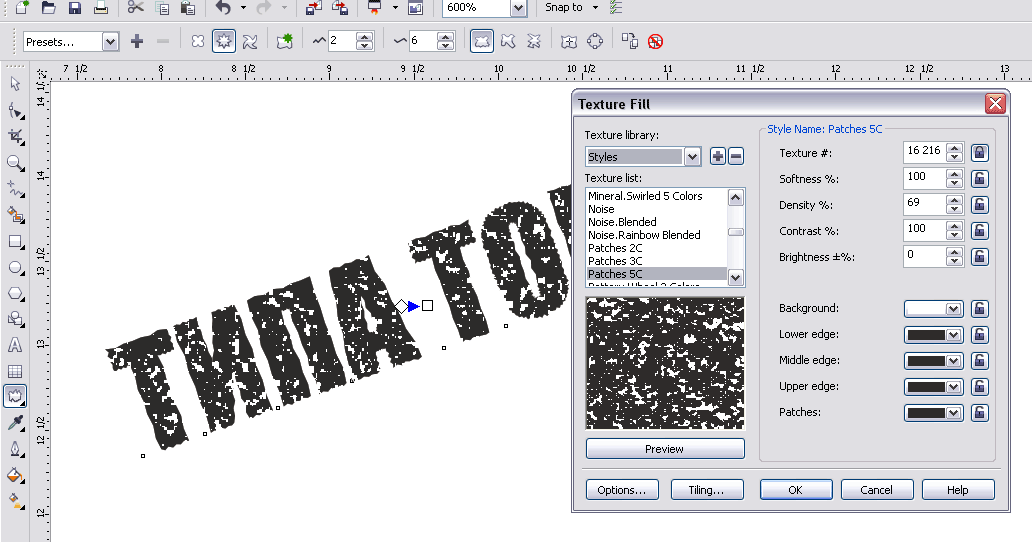Viewport: 1032px width, 542px height.
Task: Select the Zoom magnifier tool
Action: (15, 163)
